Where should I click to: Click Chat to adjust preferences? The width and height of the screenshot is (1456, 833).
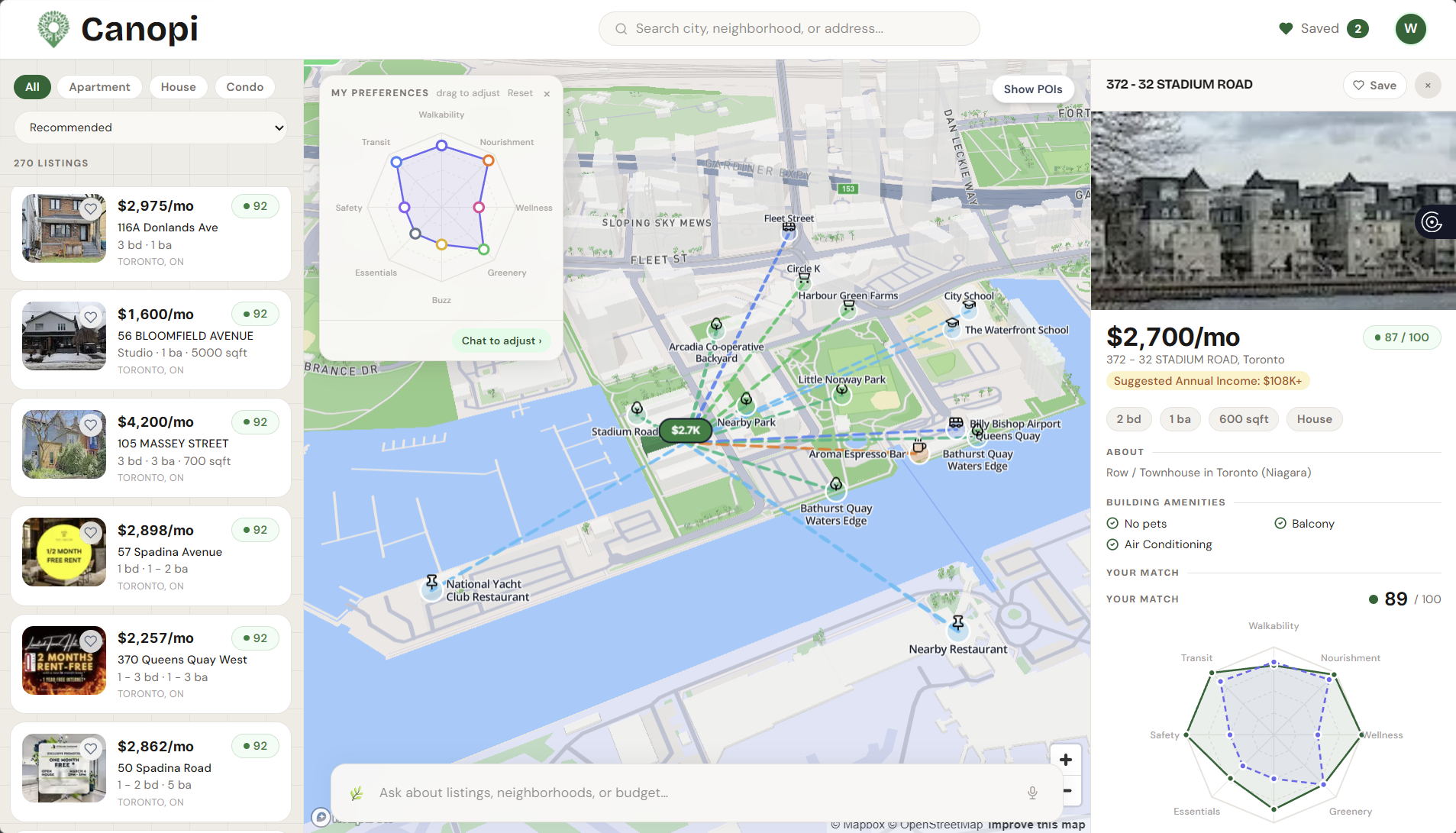[502, 341]
